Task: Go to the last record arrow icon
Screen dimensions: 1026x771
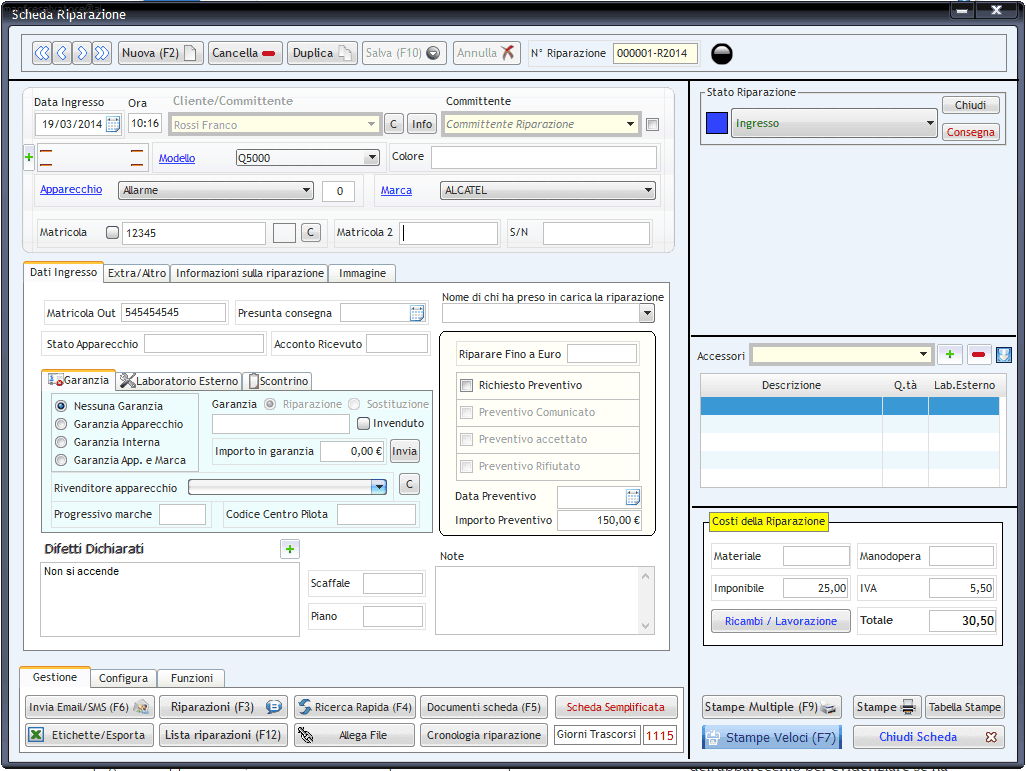Action: click(x=102, y=53)
